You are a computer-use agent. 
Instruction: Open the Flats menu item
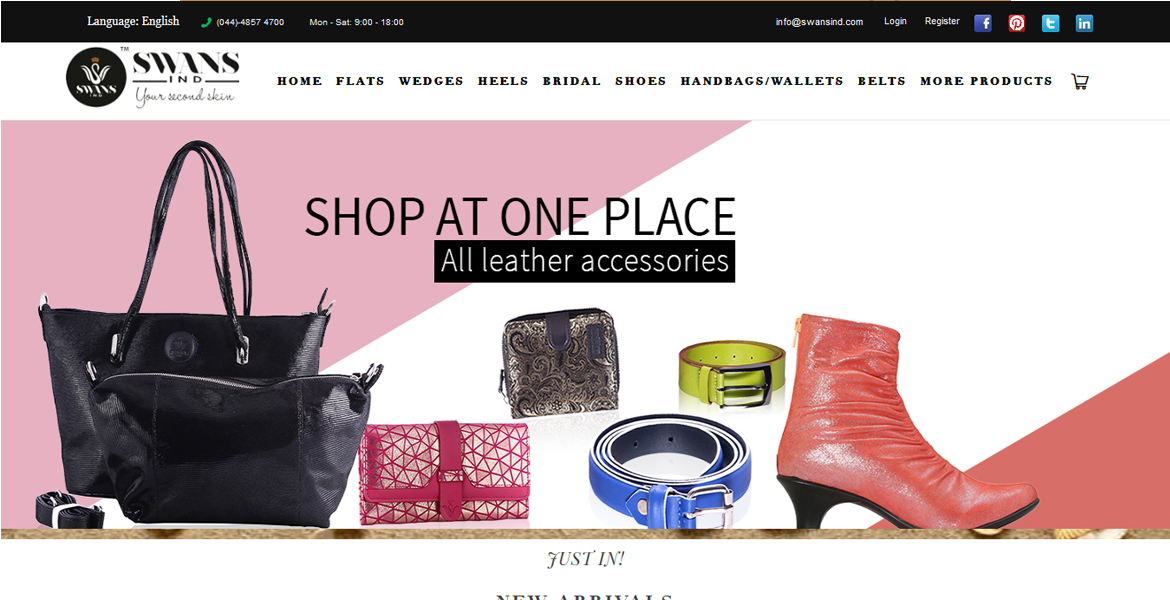360,81
